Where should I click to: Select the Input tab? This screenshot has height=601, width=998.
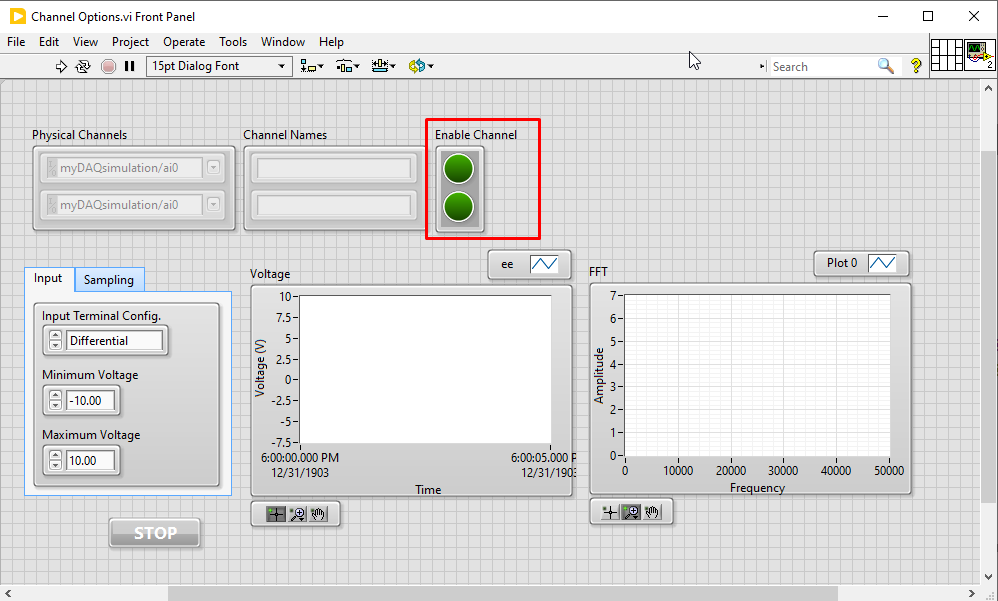(48, 279)
